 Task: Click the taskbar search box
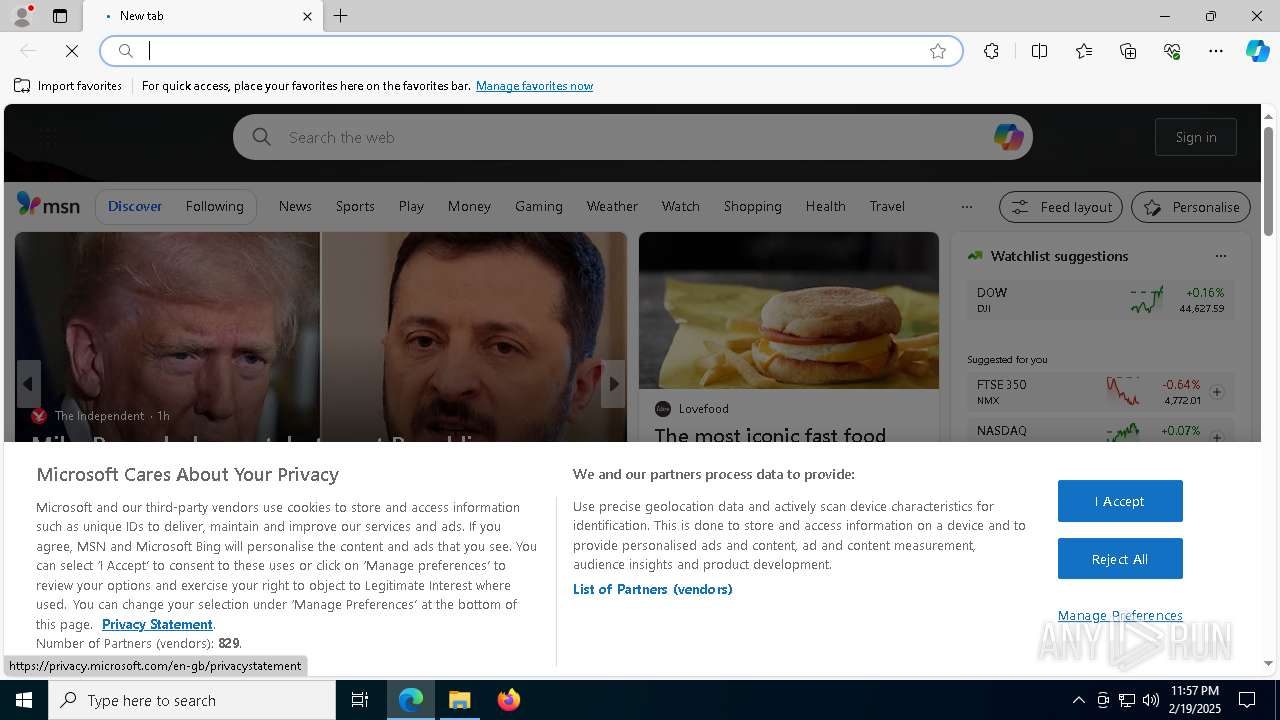(192, 700)
